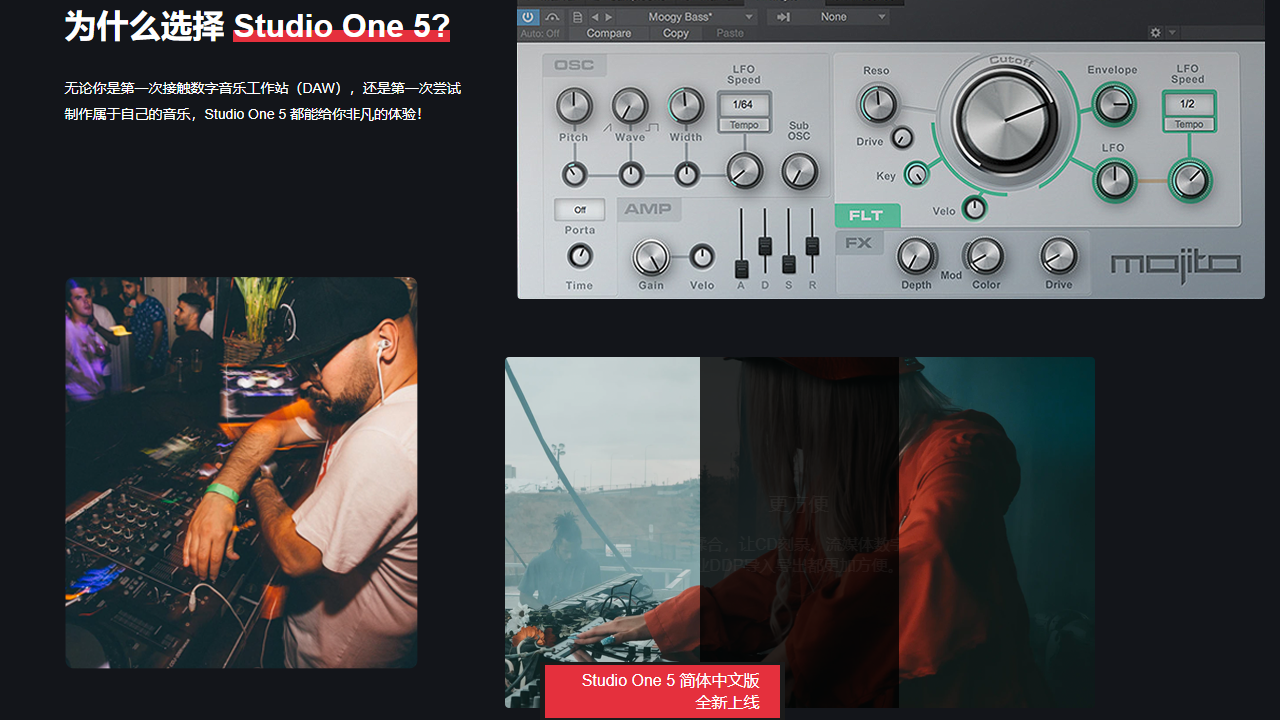Open the preset file document icon

[x=578, y=16]
